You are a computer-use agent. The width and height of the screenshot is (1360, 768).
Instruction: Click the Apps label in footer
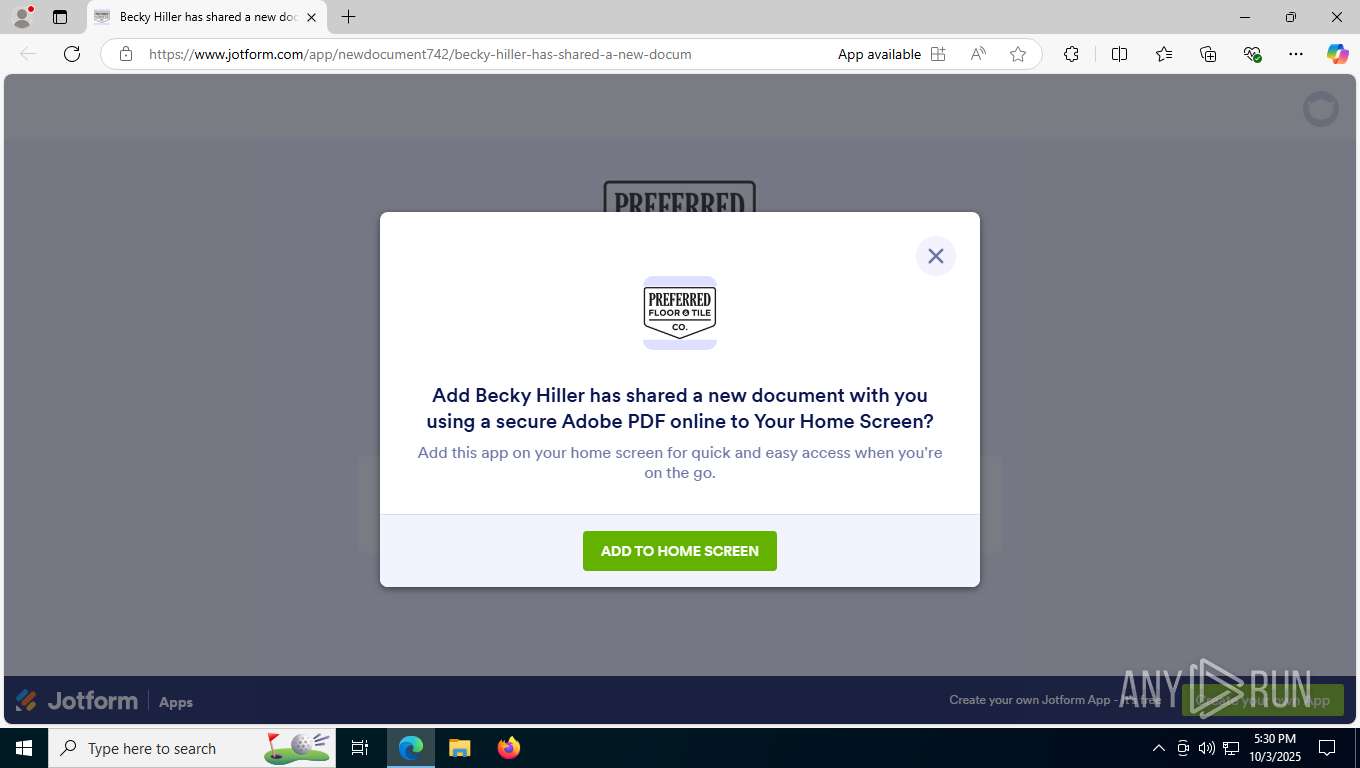(176, 702)
